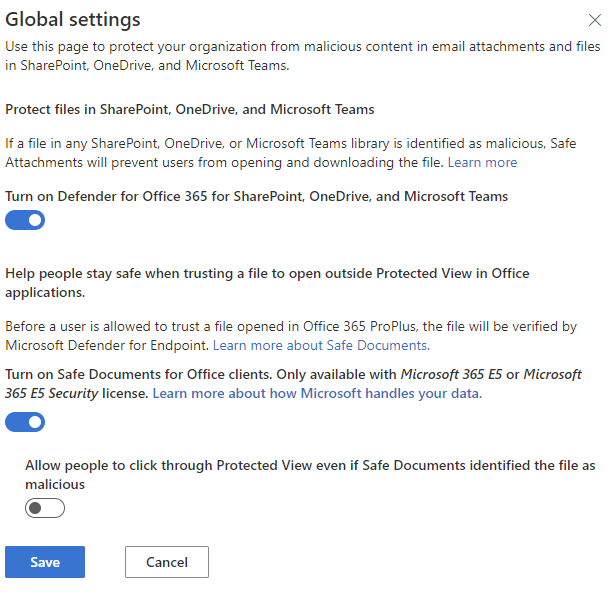Image resolution: width=612 pixels, height=606 pixels.
Task: Open Learn more about Safe Documents link
Action: click(321, 345)
